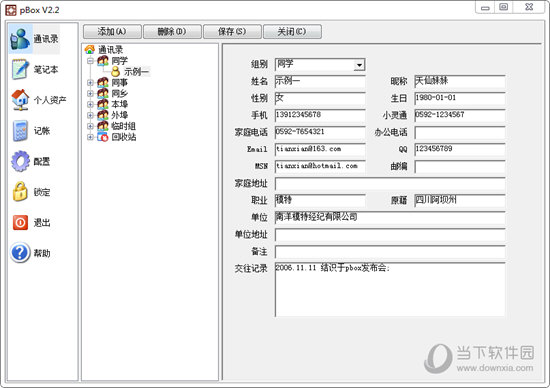
Task: Select the 回收站 label in tree
Action: (124, 137)
